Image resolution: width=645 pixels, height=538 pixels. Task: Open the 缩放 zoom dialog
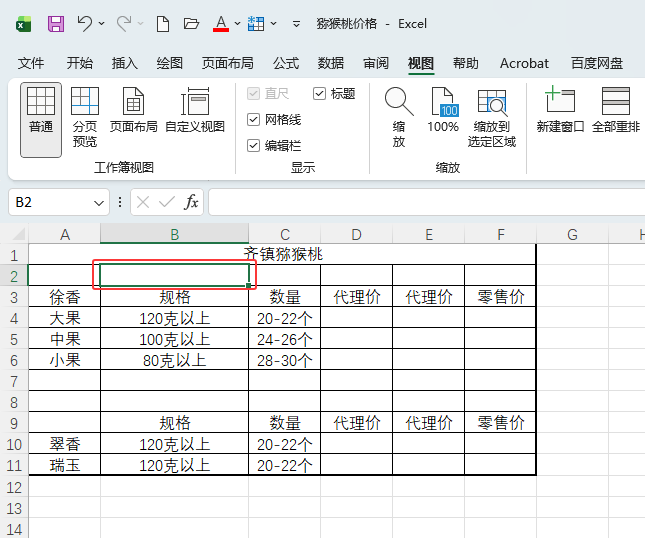399,117
